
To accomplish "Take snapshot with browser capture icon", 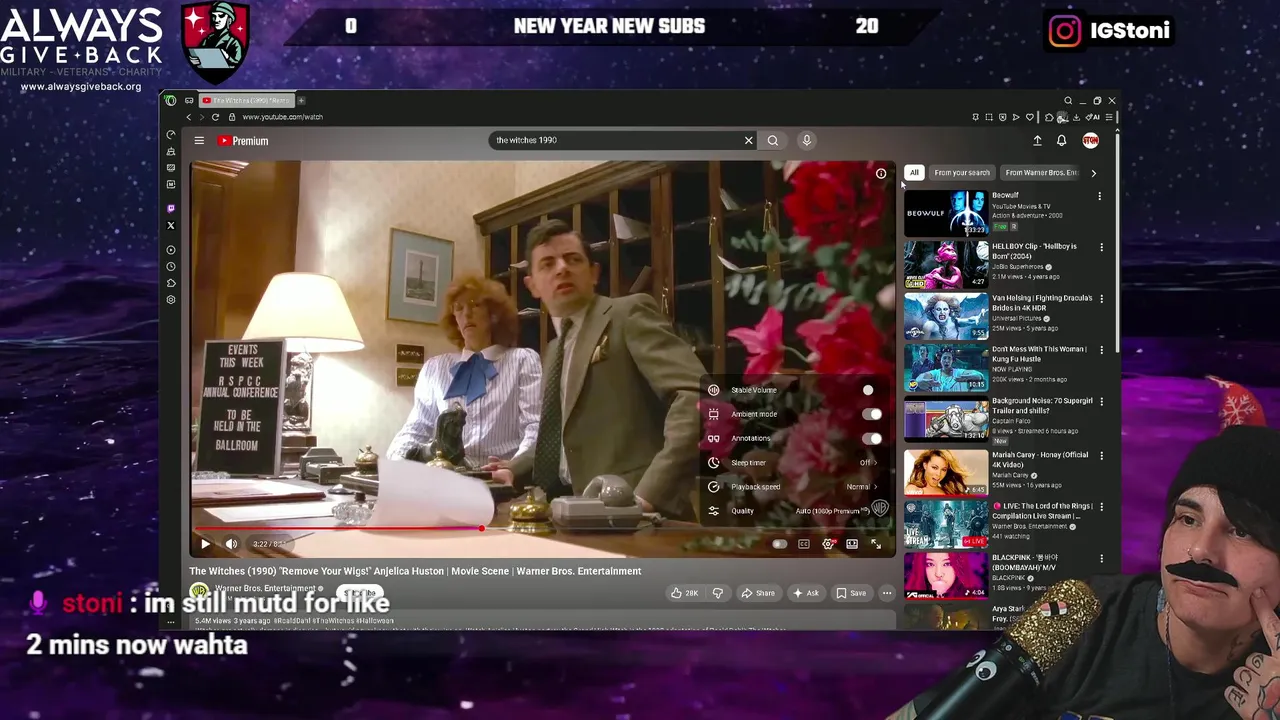I will click(989, 117).
